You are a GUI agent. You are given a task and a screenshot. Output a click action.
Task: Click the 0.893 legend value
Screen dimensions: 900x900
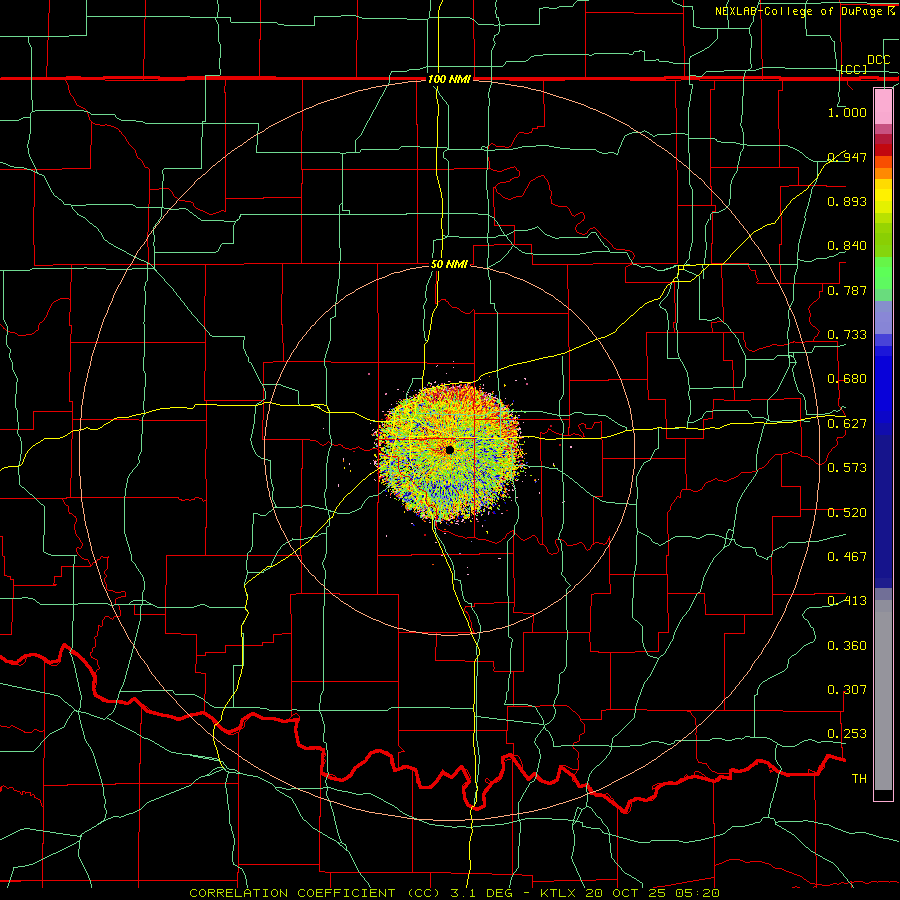(x=847, y=201)
